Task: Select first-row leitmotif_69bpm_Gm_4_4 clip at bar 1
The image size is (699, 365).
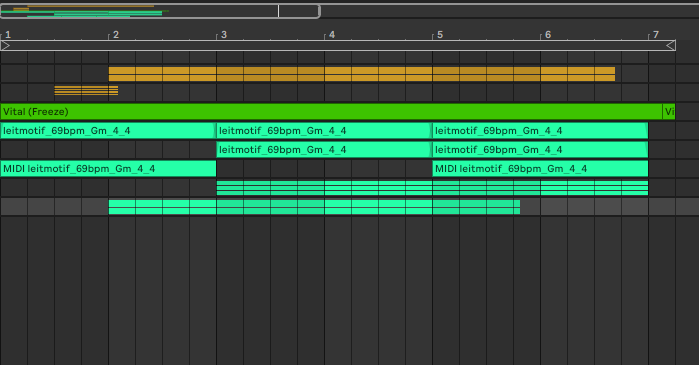Action: pyautogui.click(x=108, y=131)
